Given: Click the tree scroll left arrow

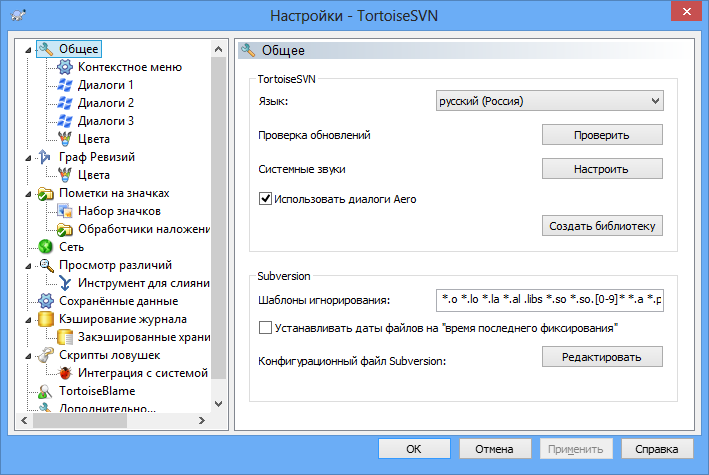Looking at the screenshot, I should coord(24,421).
